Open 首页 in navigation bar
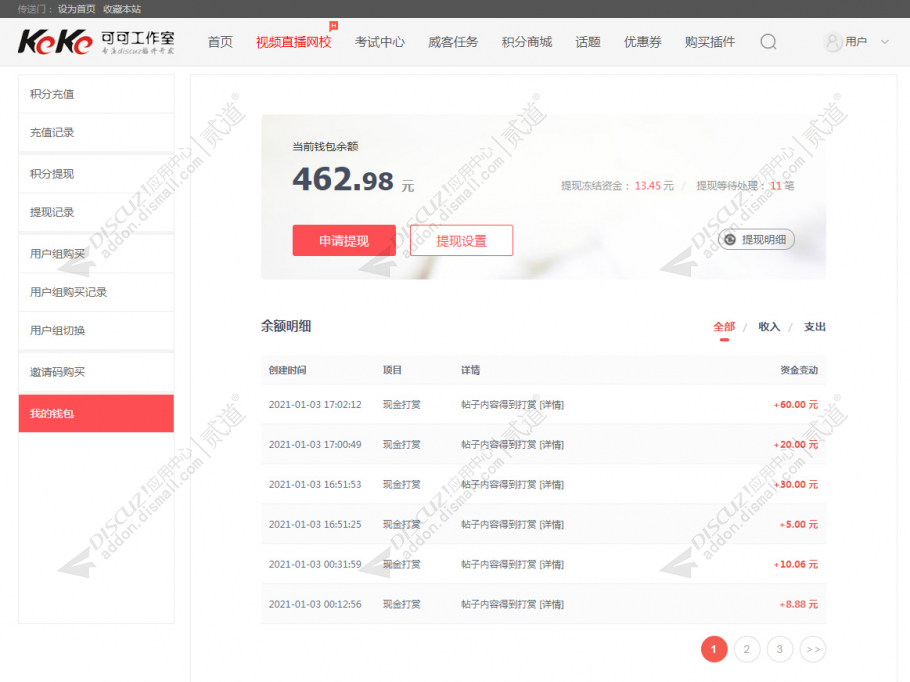The image size is (910, 682). (220, 42)
